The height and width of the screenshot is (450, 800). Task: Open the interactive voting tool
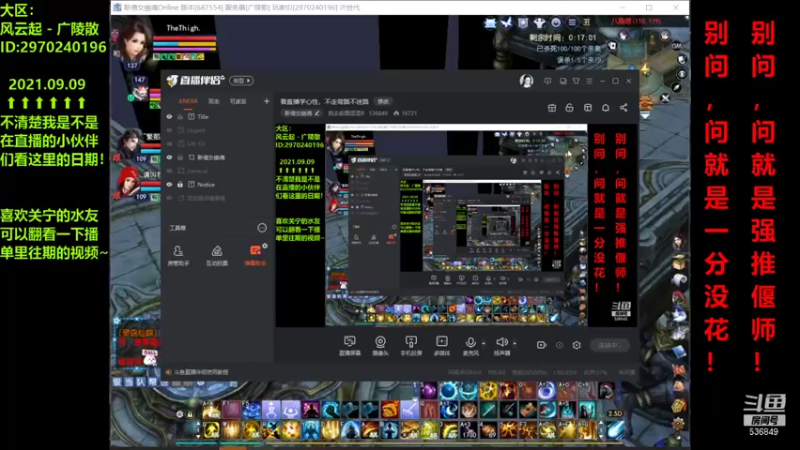(217, 256)
